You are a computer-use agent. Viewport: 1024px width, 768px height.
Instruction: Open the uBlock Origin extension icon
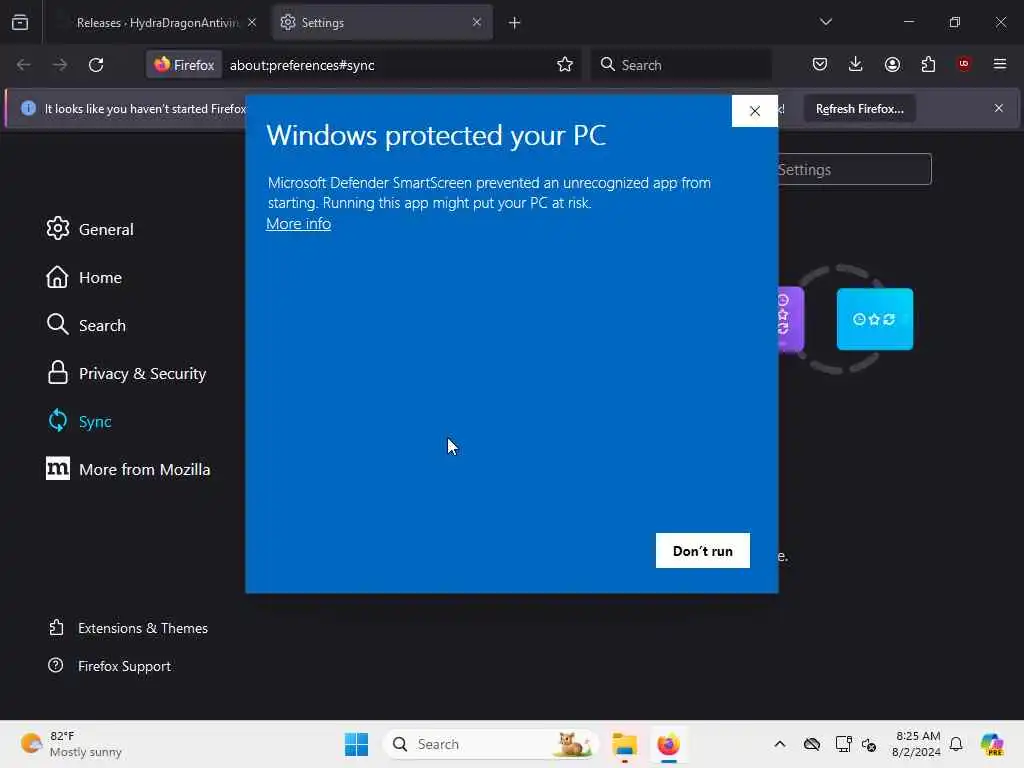coord(964,64)
